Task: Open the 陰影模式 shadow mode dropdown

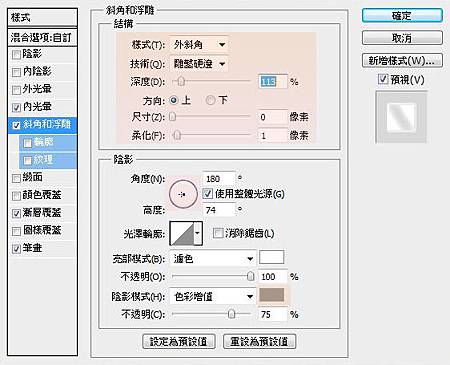Action: (x=213, y=296)
